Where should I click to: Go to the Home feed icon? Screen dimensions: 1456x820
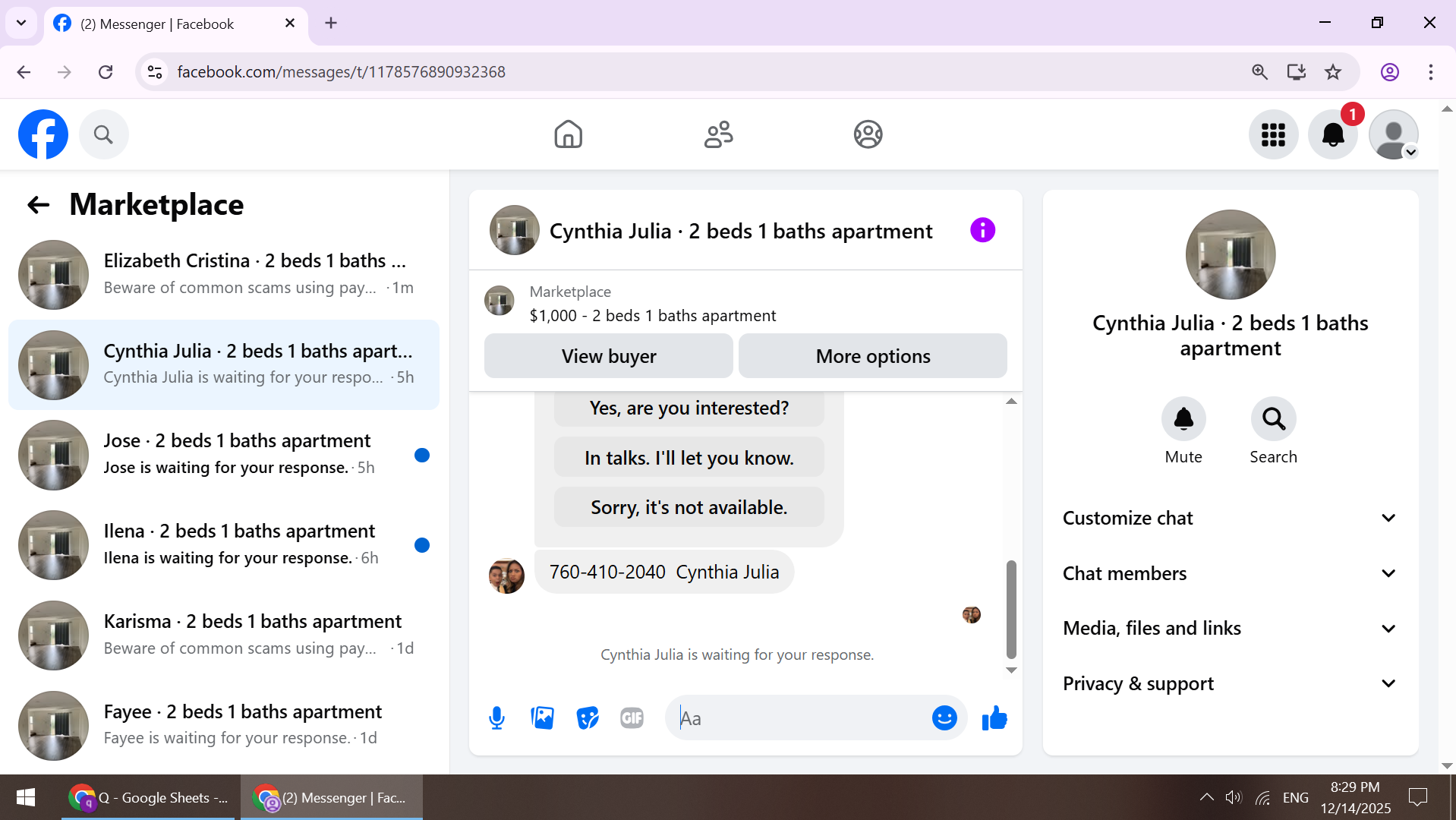pos(568,134)
